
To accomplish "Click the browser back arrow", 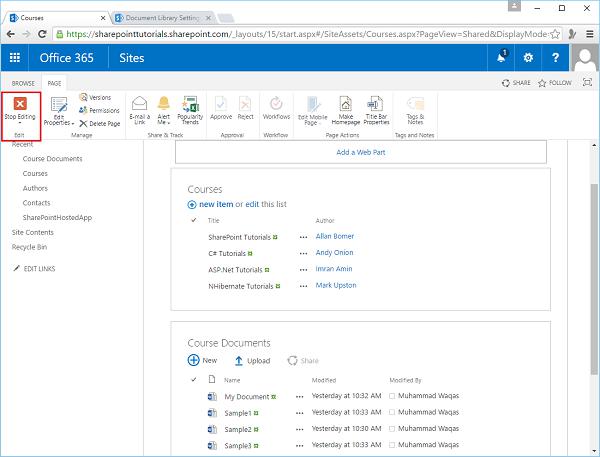I will coord(11,34).
